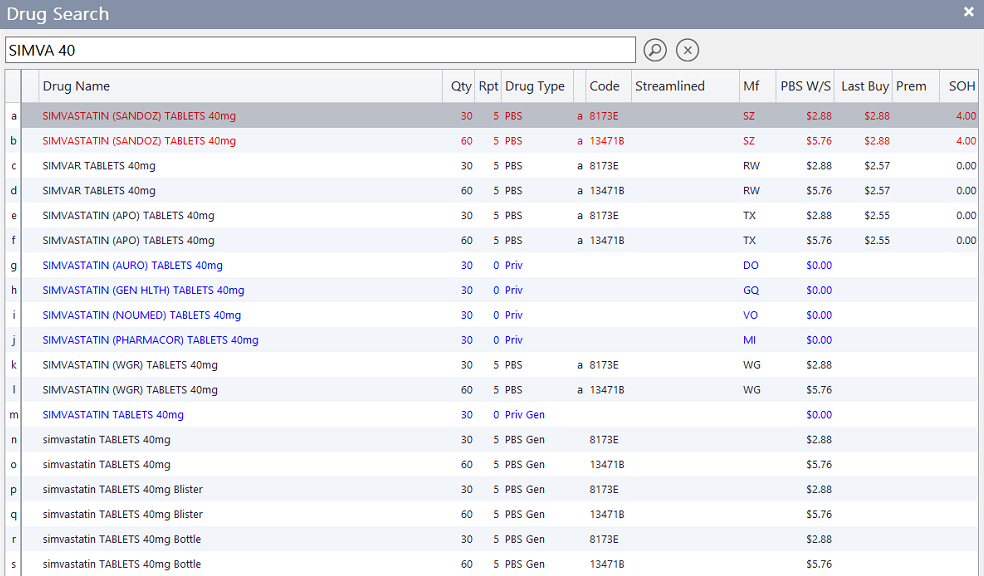Click manufacturer VO in row i
The width and height of the screenshot is (984, 576).
click(x=750, y=315)
